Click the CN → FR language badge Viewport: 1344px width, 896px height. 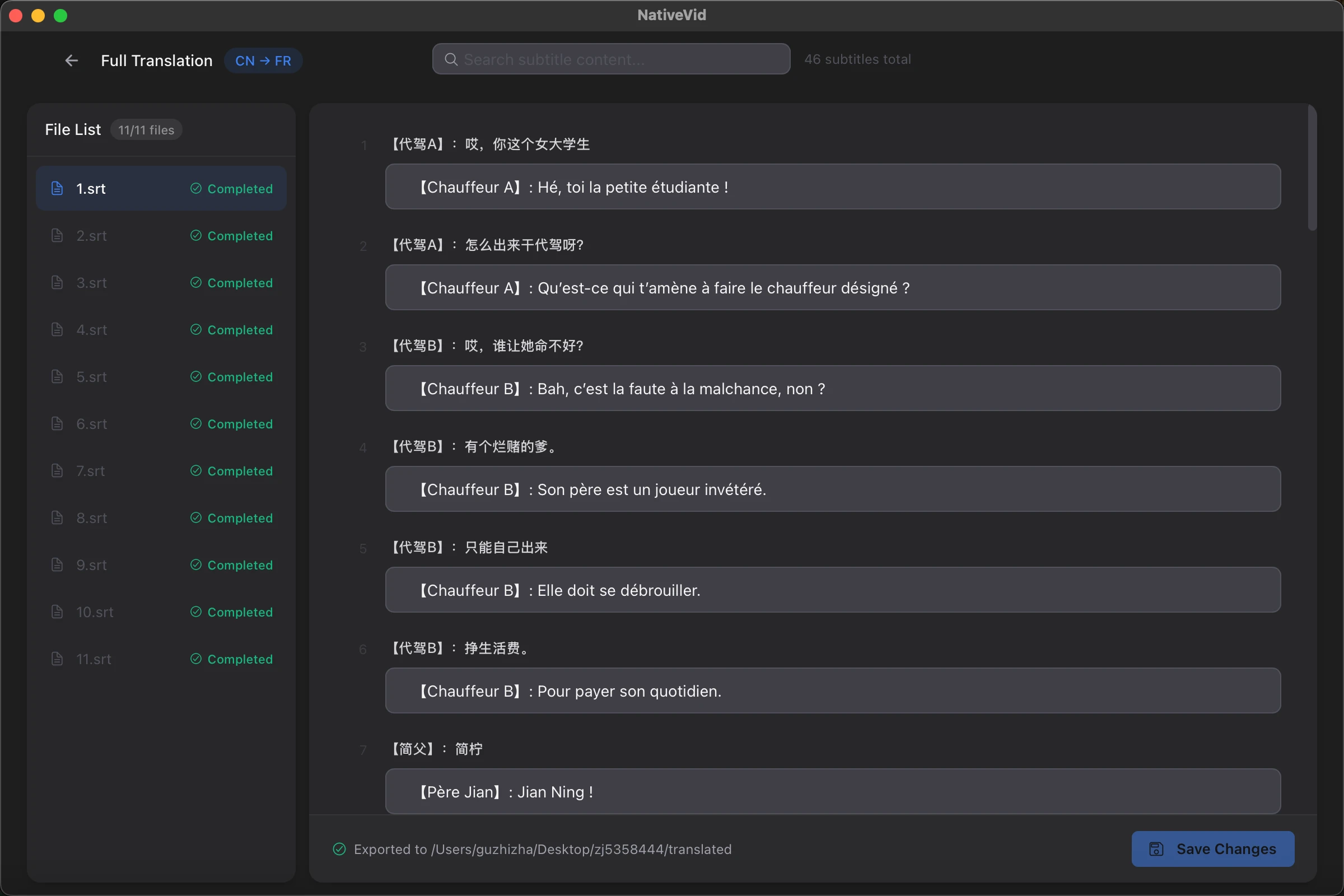(263, 60)
